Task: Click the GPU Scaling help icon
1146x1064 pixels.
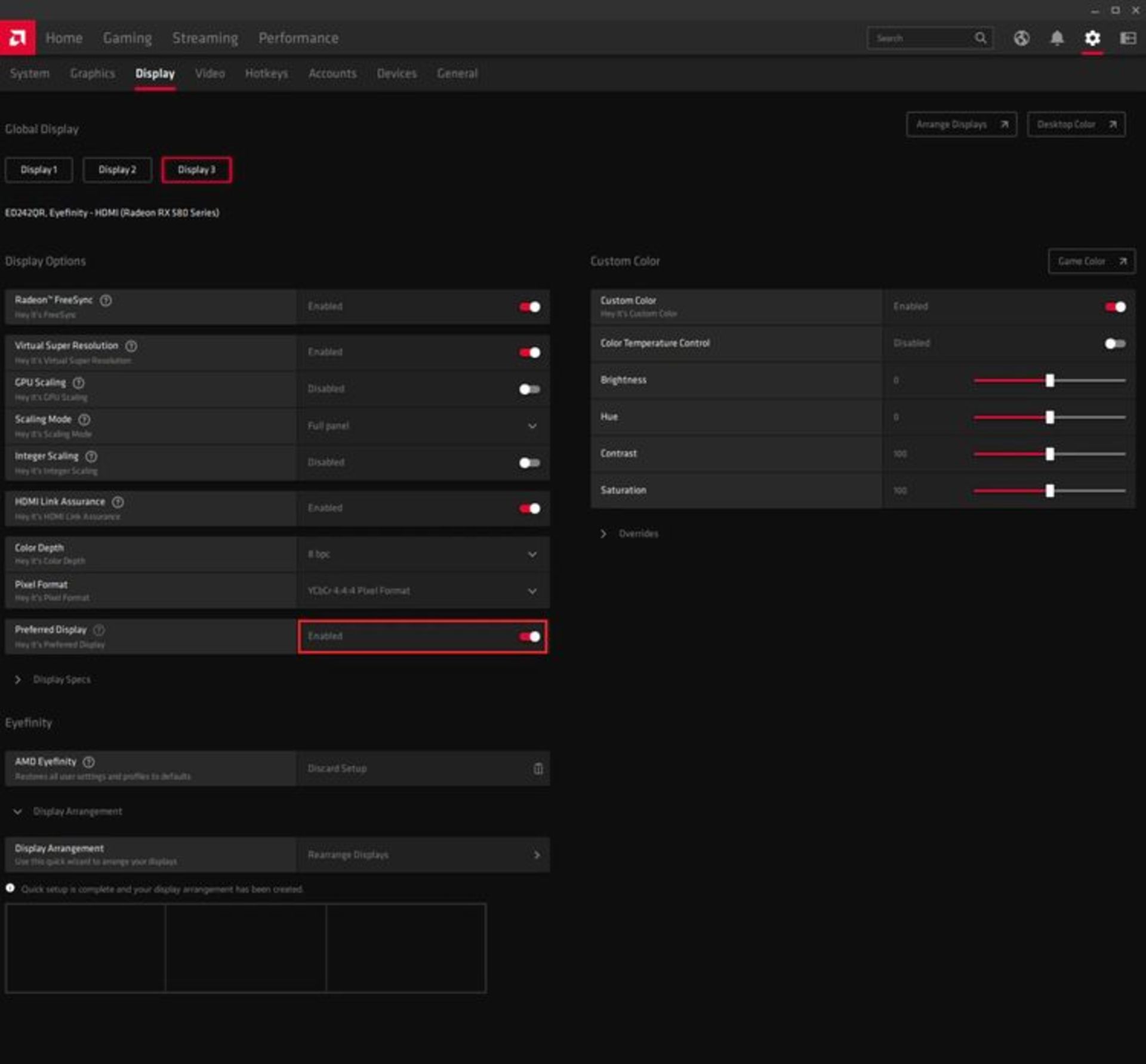Action: 79,383
